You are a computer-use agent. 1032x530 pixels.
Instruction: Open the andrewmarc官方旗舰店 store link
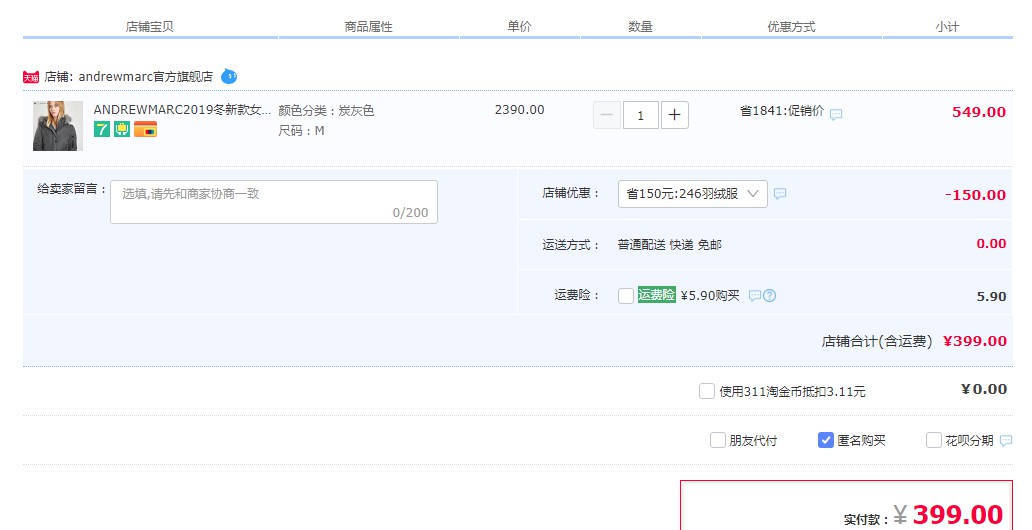click(x=145, y=77)
